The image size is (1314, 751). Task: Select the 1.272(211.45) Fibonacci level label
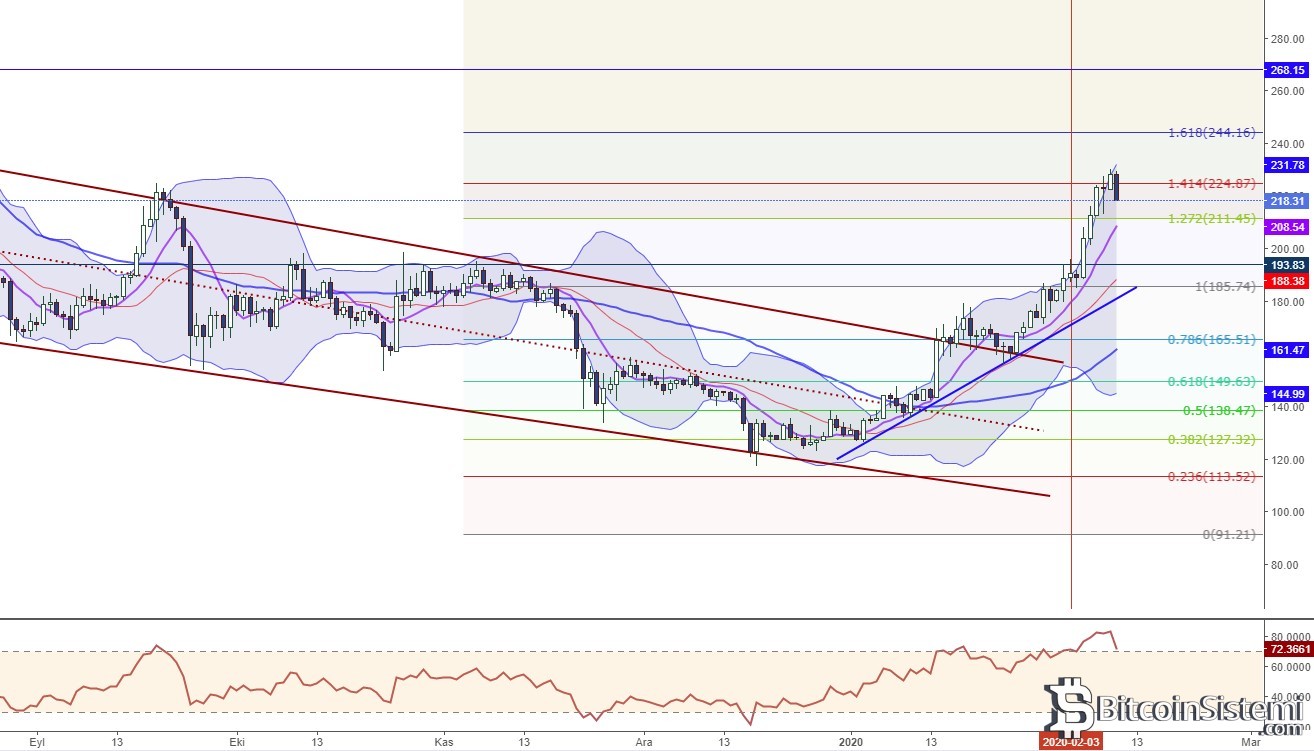(1211, 218)
